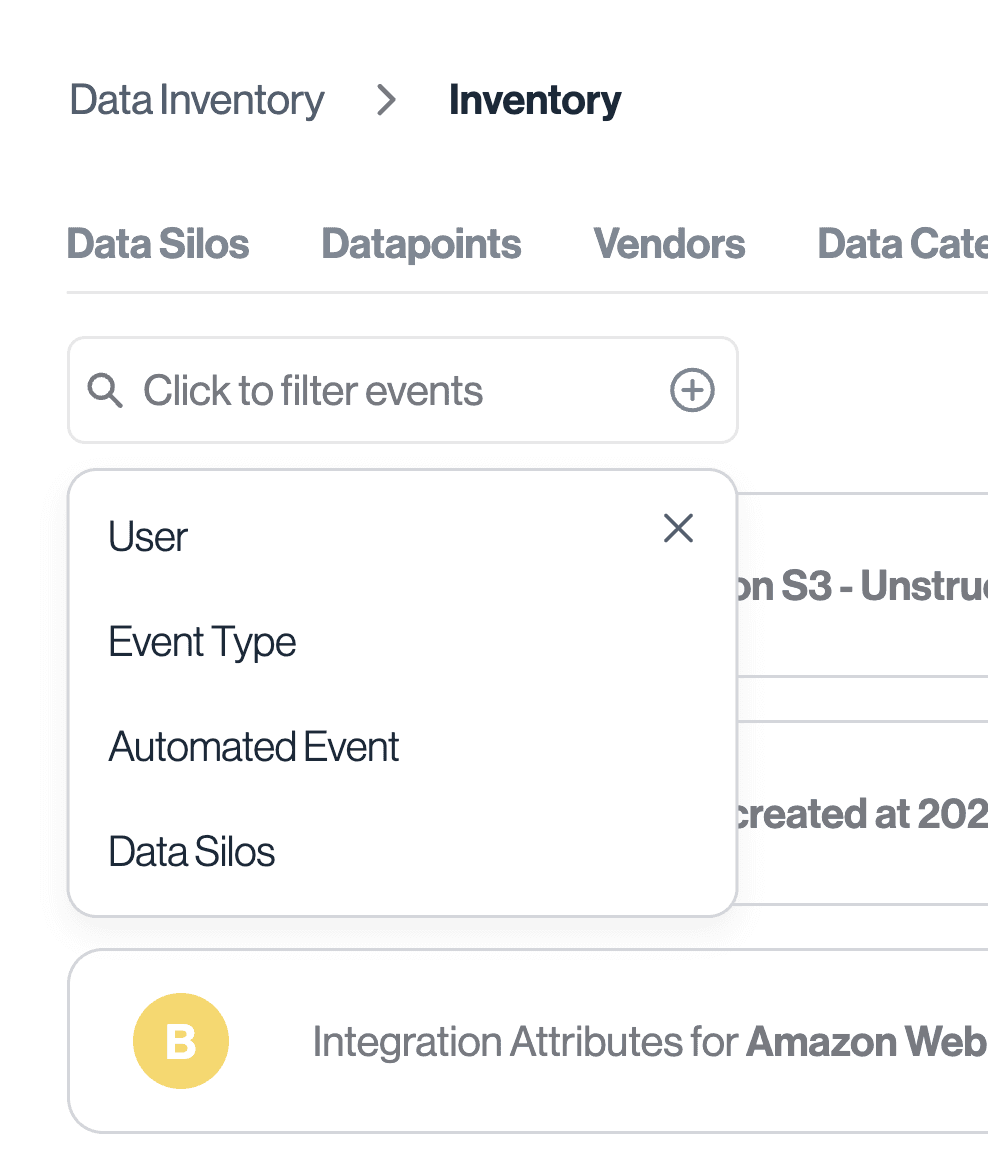Navigate back via the Data Inventory breadcrumb

click(x=196, y=100)
